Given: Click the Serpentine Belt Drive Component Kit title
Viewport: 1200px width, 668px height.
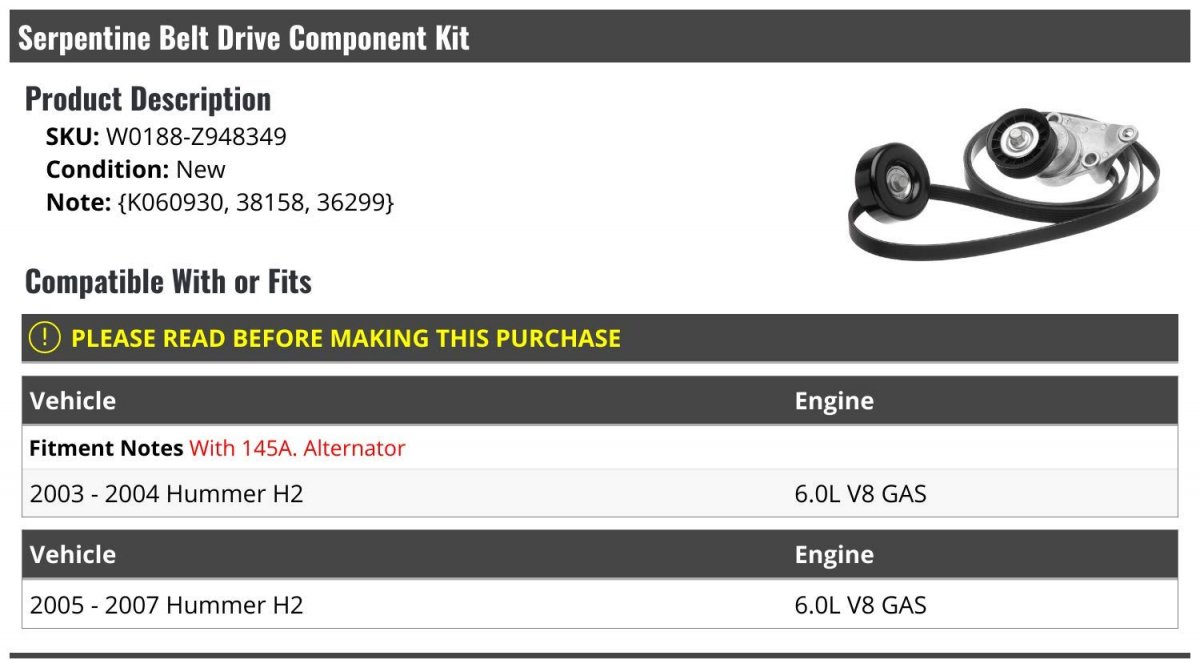Looking at the screenshot, I should coord(244,39).
